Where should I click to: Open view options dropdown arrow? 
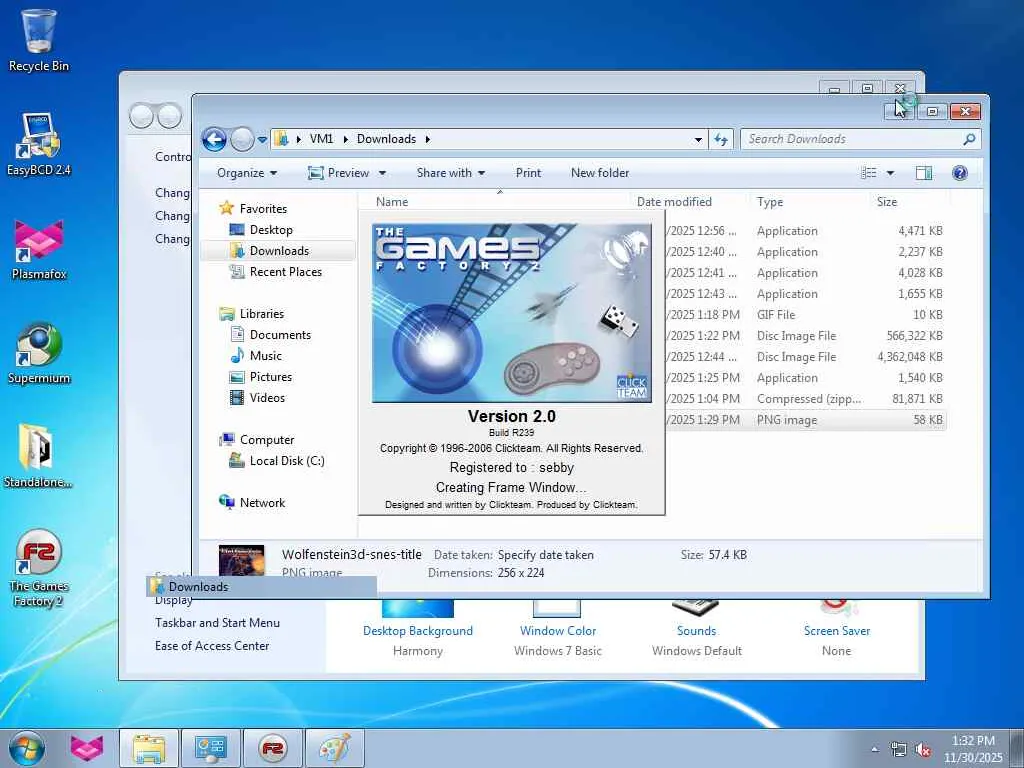pos(890,173)
